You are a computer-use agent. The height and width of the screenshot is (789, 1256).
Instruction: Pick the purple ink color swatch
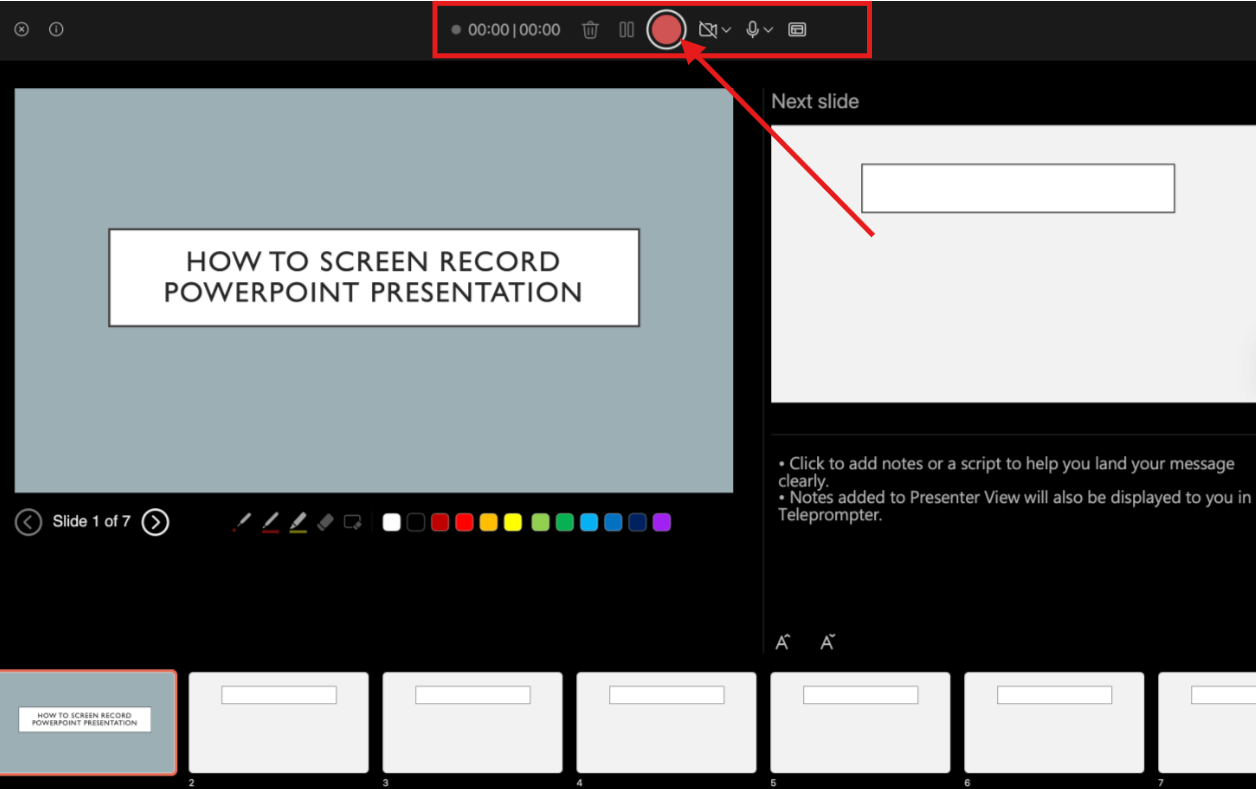(x=661, y=522)
